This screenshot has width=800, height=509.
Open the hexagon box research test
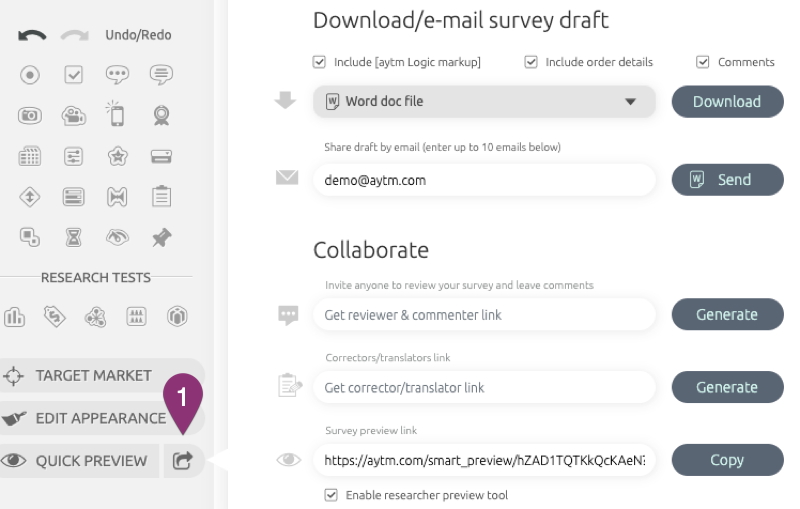tap(177, 317)
